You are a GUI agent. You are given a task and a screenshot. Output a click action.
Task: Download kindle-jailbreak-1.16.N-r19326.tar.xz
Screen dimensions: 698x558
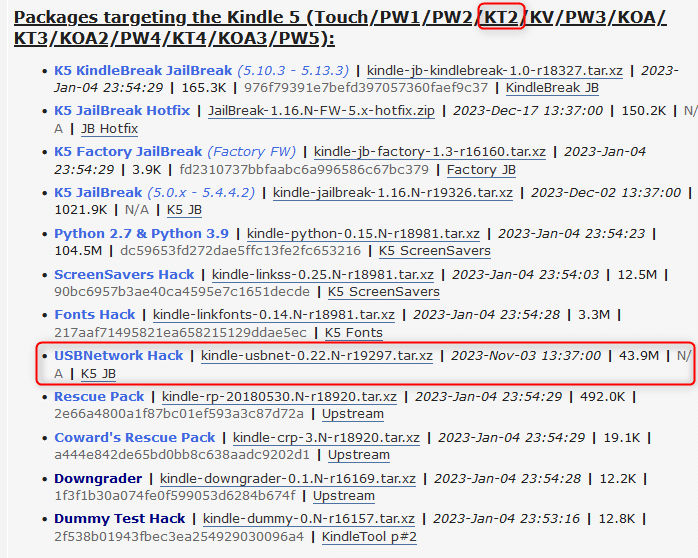pos(393,193)
